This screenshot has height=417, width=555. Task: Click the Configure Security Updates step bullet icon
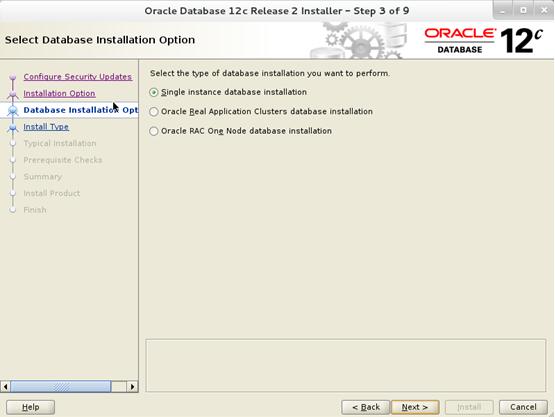pyautogui.click(x=13, y=77)
